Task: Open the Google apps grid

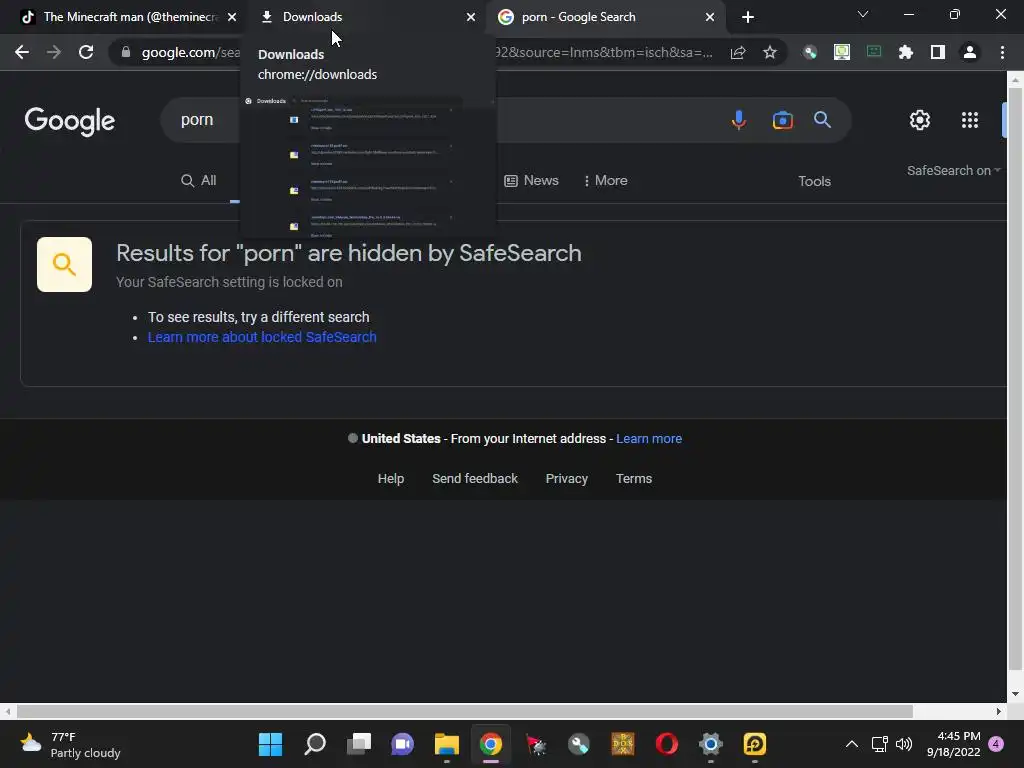Action: pyautogui.click(x=970, y=120)
